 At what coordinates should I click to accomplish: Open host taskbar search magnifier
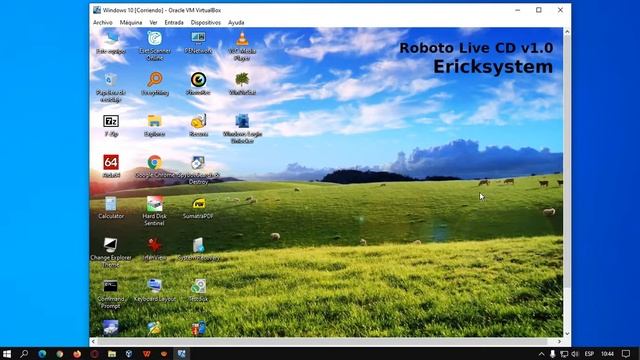[24, 353]
